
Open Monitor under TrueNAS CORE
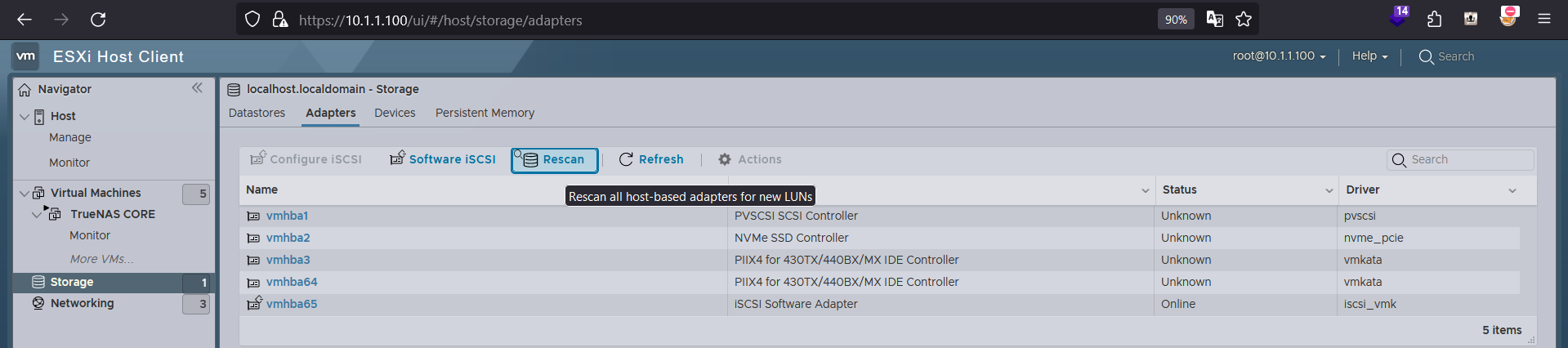(90, 235)
